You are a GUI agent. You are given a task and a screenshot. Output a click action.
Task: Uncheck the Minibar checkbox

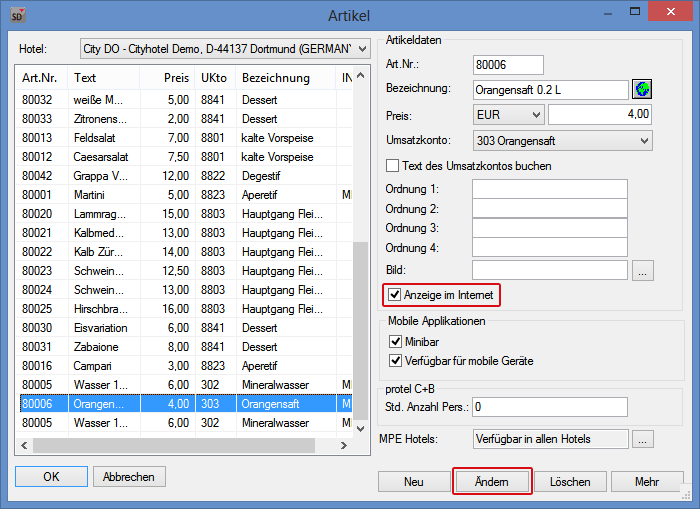[x=394, y=342]
